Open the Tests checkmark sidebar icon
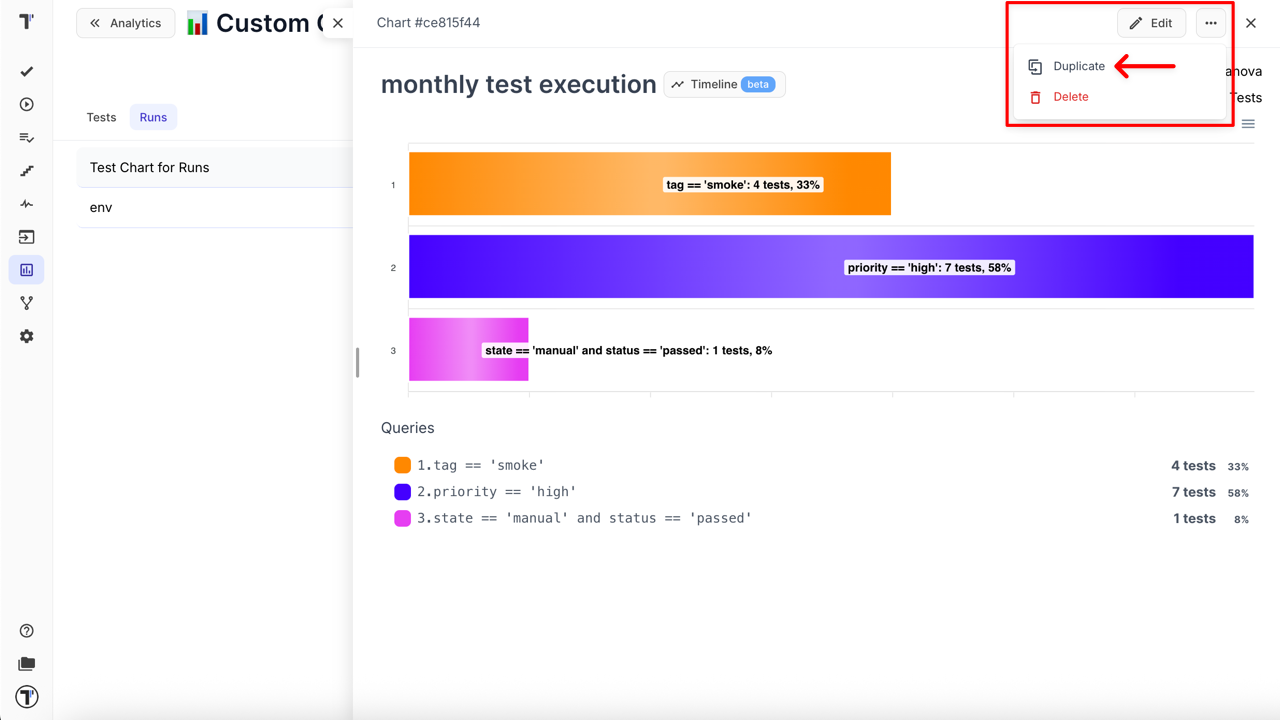The height and width of the screenshot is (720, 1280). [27, 72]
